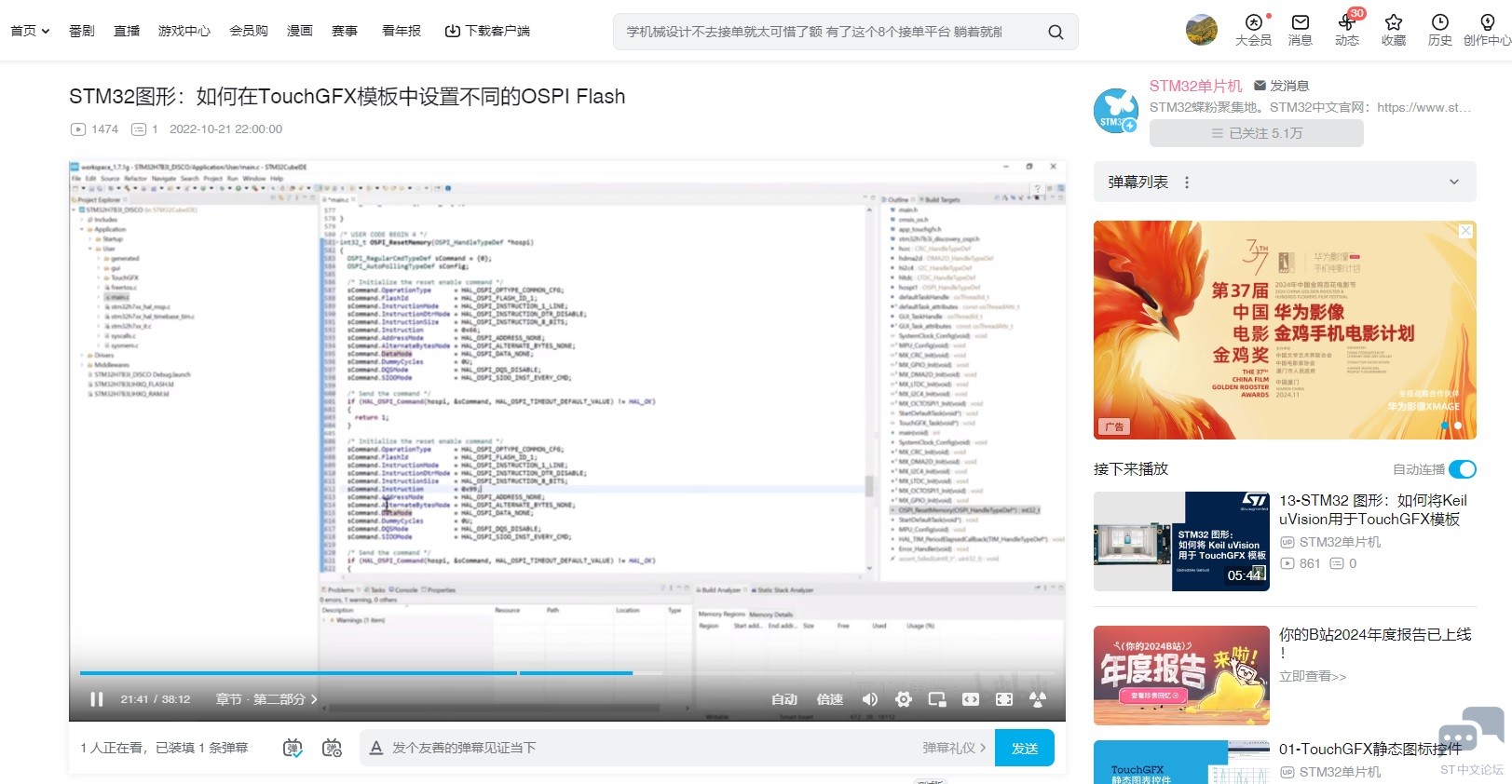Open the 弹幕列表 three-dot menu
Image resolution: width=1512 pixels, height=784 pixels.
click(1187, 182)
